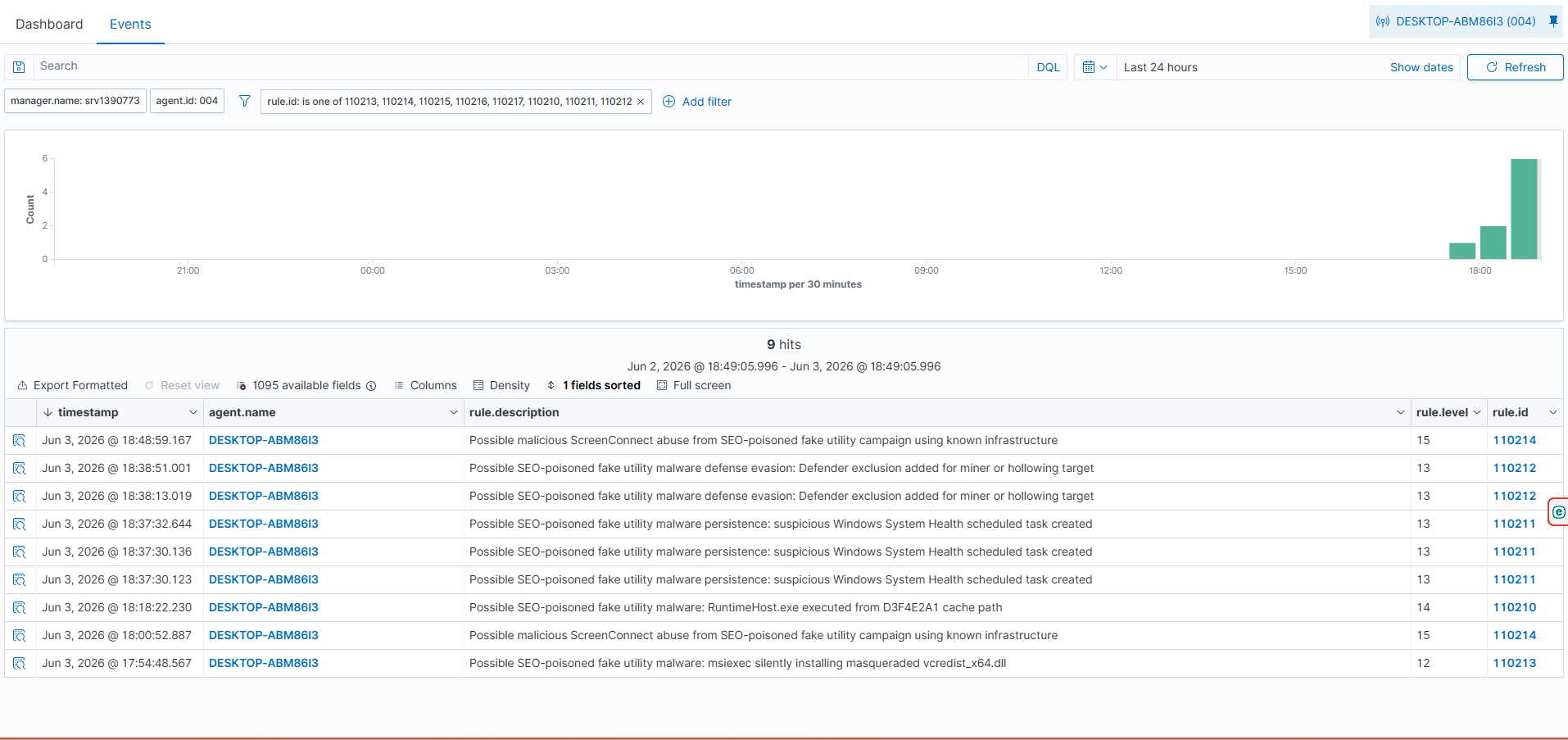
Task: Open rule 110212 link at 18:38:51.001
Action: [x=1515, y=468]
